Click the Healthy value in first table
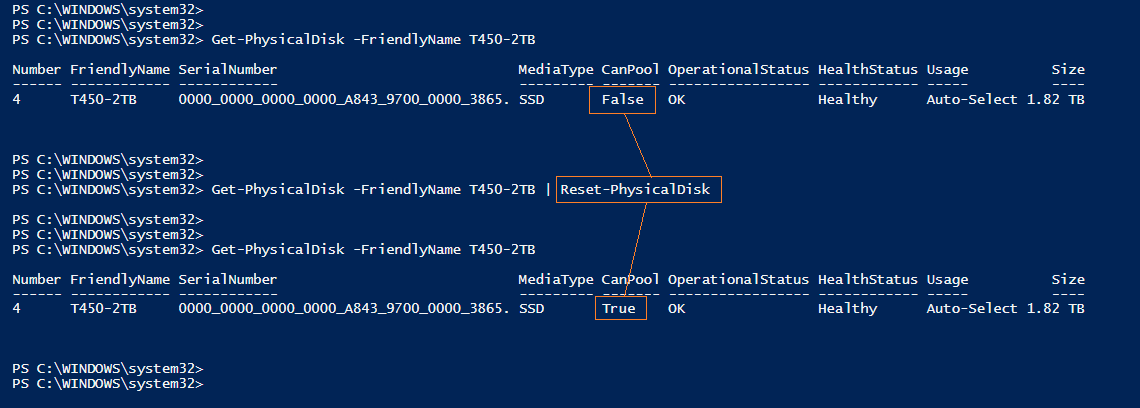Screen dimensions: 1140x408 [x=846, y=99]
